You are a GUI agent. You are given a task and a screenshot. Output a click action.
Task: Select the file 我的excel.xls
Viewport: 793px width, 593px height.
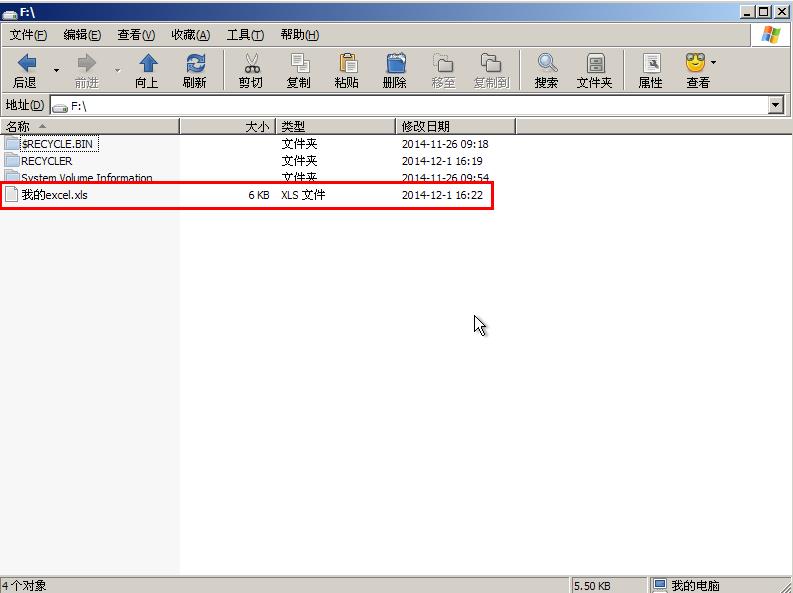[54, 195]
